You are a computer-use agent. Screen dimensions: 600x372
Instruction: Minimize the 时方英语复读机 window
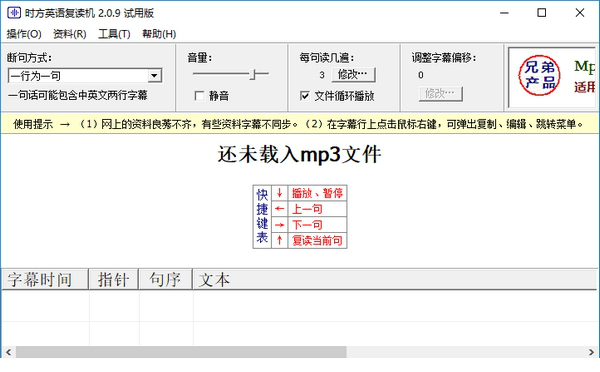click(x=504, y=13)
